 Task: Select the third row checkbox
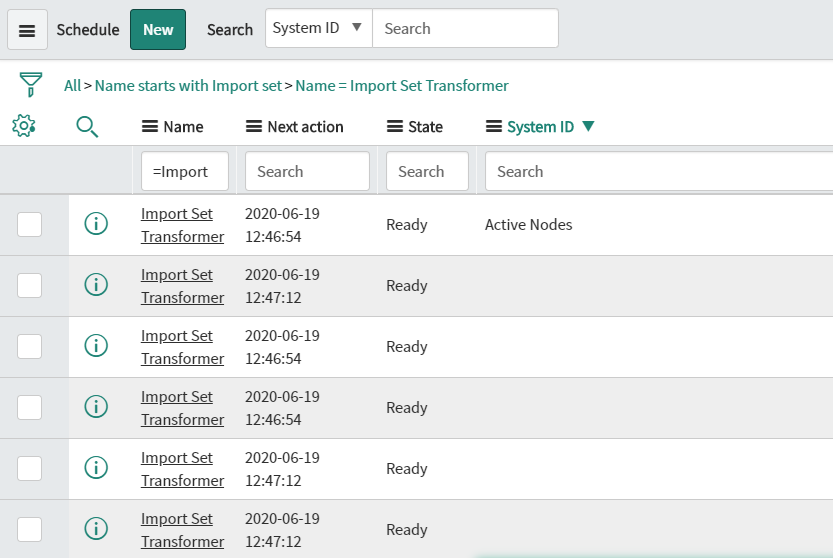[29, 346]
